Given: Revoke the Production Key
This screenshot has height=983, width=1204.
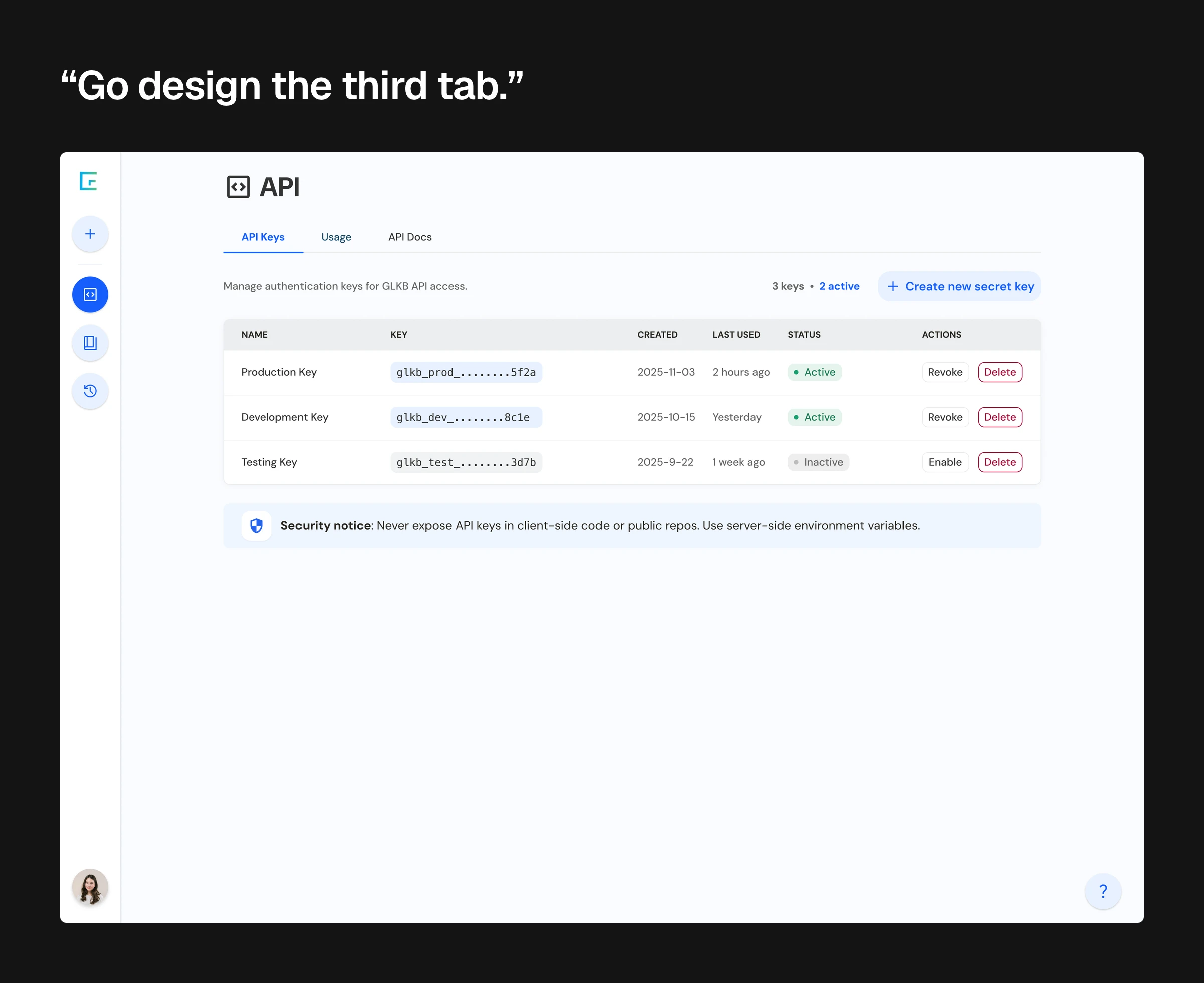Looking at the screenshot, I should (945, 372).
